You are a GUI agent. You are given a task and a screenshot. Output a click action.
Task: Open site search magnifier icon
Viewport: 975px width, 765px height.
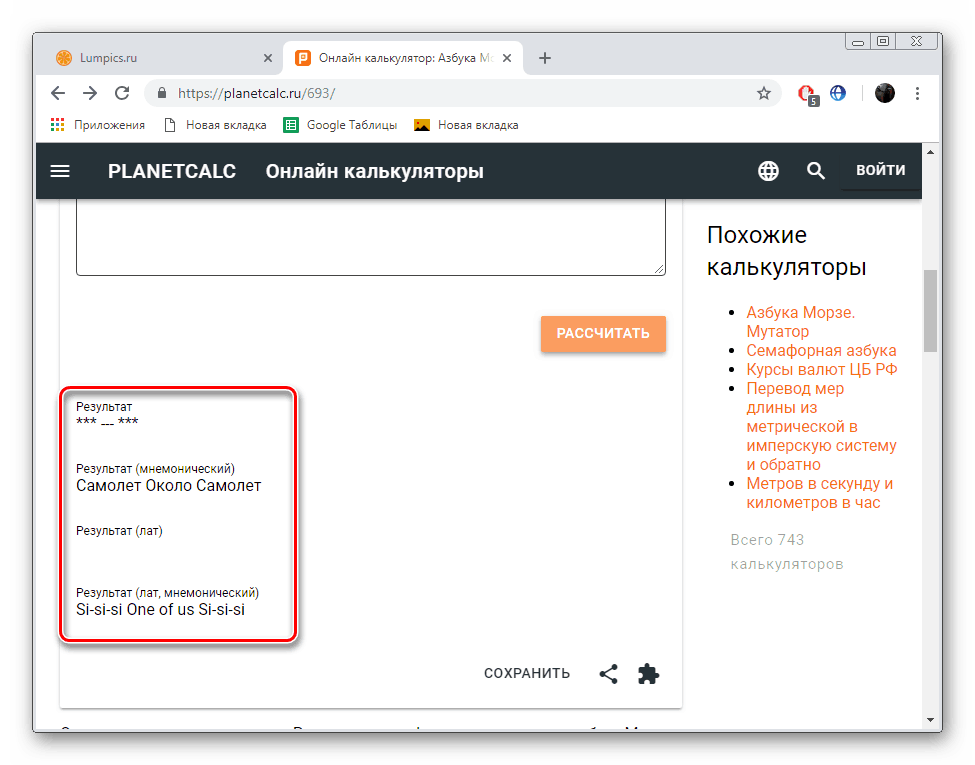point(816,171)
